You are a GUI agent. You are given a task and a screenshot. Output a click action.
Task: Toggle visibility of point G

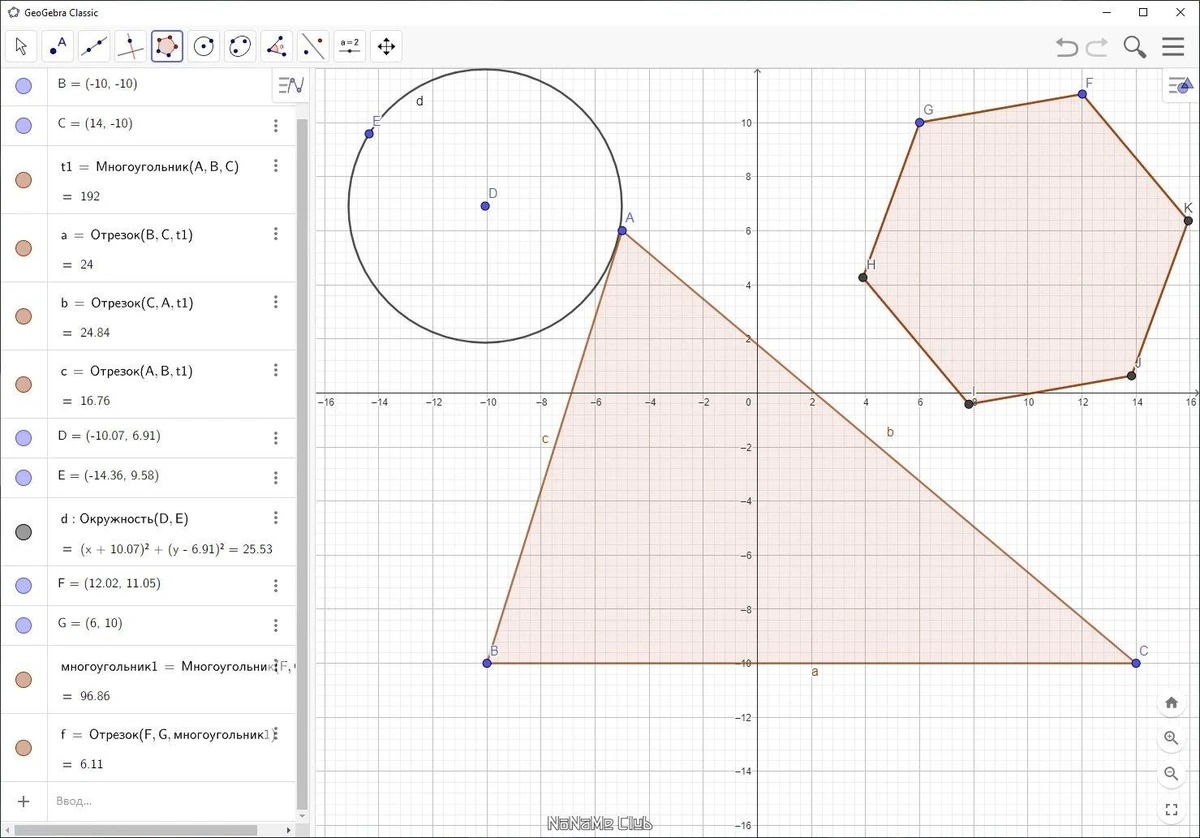[24, 625]
